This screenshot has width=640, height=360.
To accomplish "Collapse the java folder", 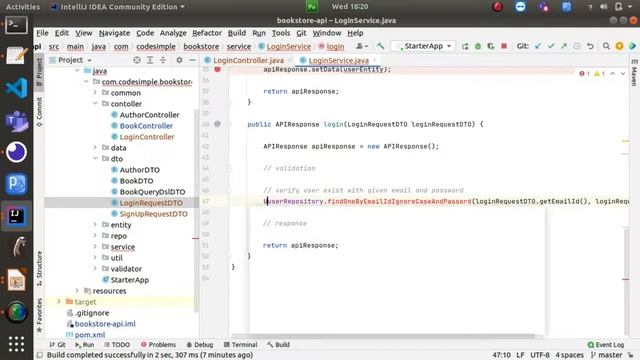I will (x=77, y=71).
